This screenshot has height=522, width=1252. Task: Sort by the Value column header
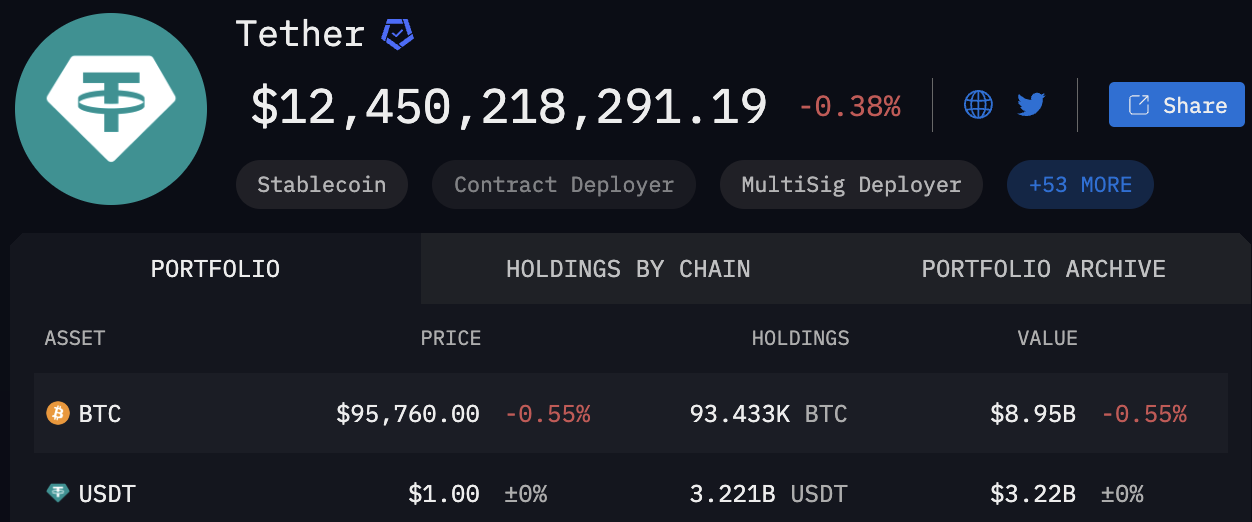coord(1047,338)
